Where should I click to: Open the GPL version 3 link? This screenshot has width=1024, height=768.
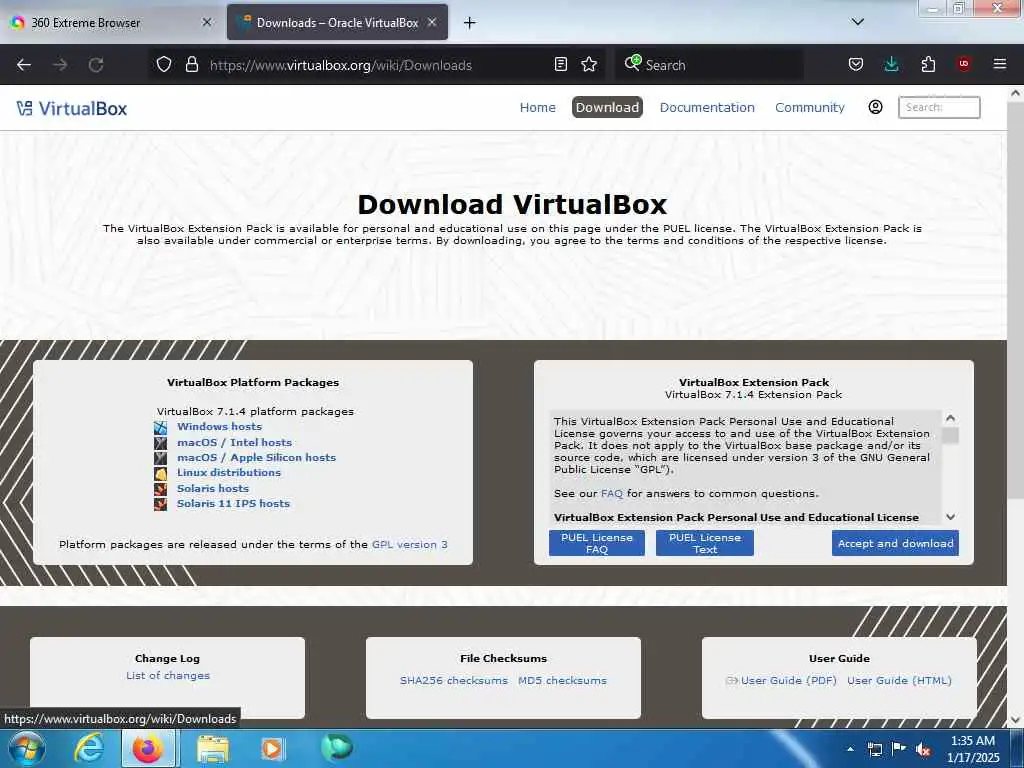[x=409, y=544]
